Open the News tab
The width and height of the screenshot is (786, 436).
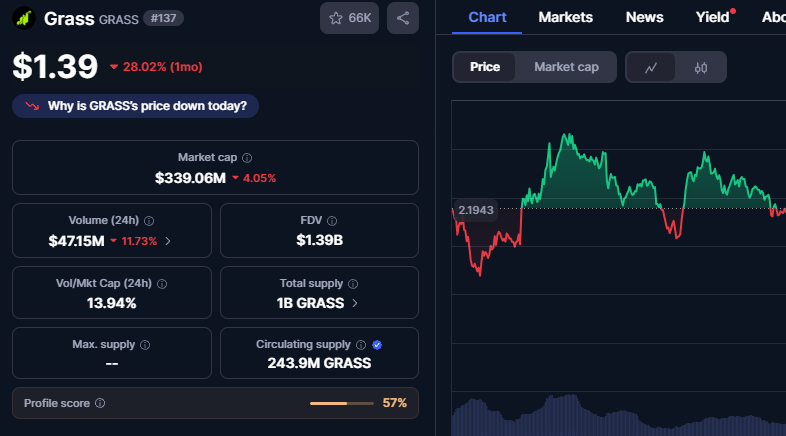point(644,17)
